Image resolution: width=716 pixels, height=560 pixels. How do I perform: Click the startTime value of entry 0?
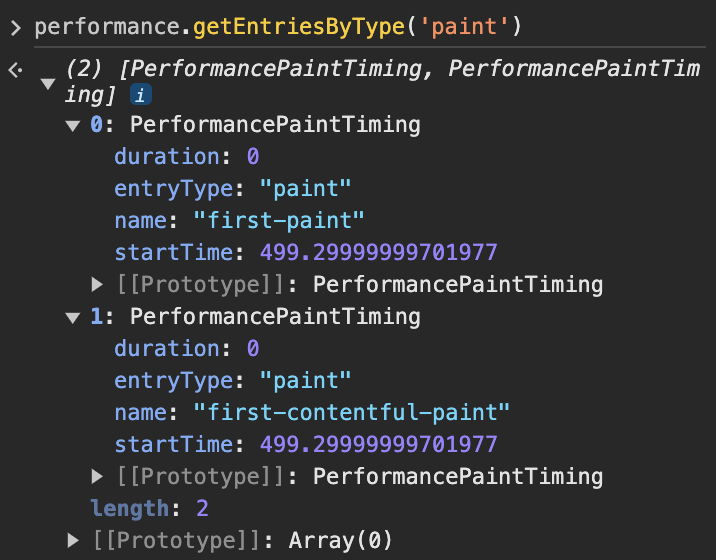tap(378, 252)
